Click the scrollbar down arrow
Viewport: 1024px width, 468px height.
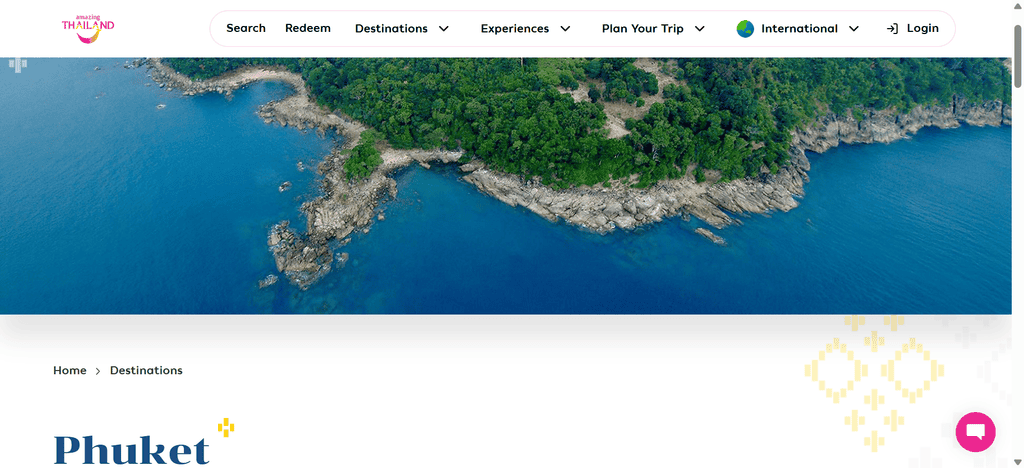pos(1017,462)
